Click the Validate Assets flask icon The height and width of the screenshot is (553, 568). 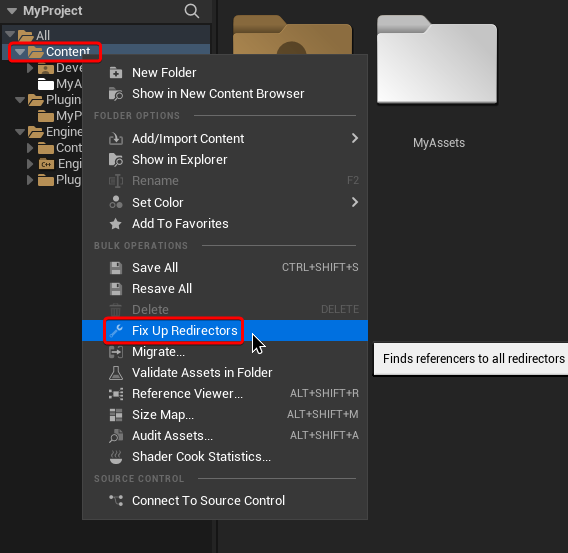coord(116,373)
